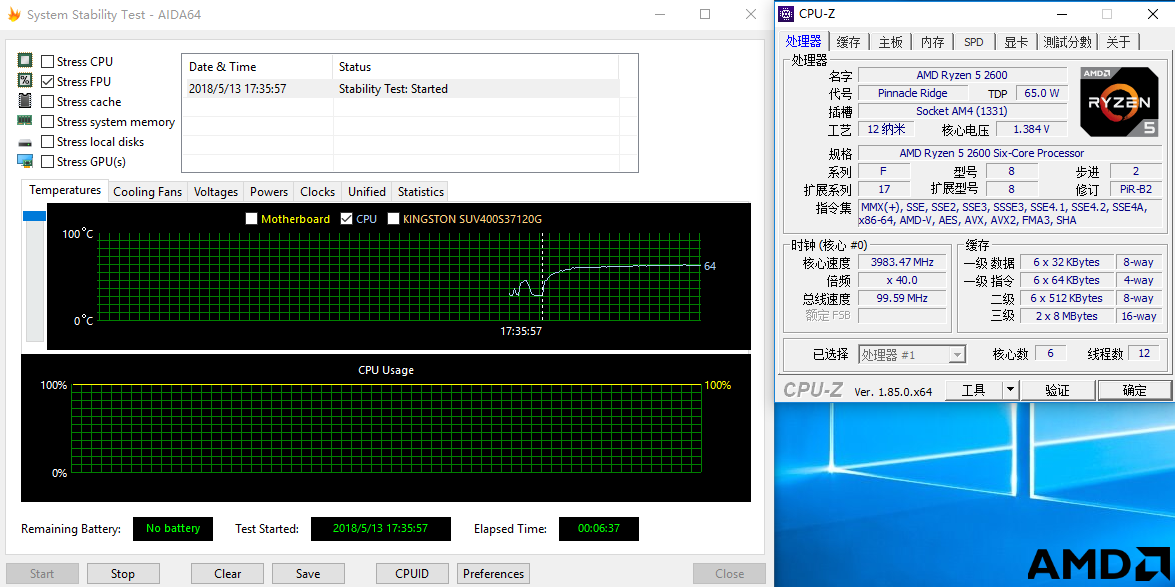Image resolution: width=1175 pixels, height=587 pixels.
Task: Click the RAM module icon beside Stress system memory
Action: (25, 121)
